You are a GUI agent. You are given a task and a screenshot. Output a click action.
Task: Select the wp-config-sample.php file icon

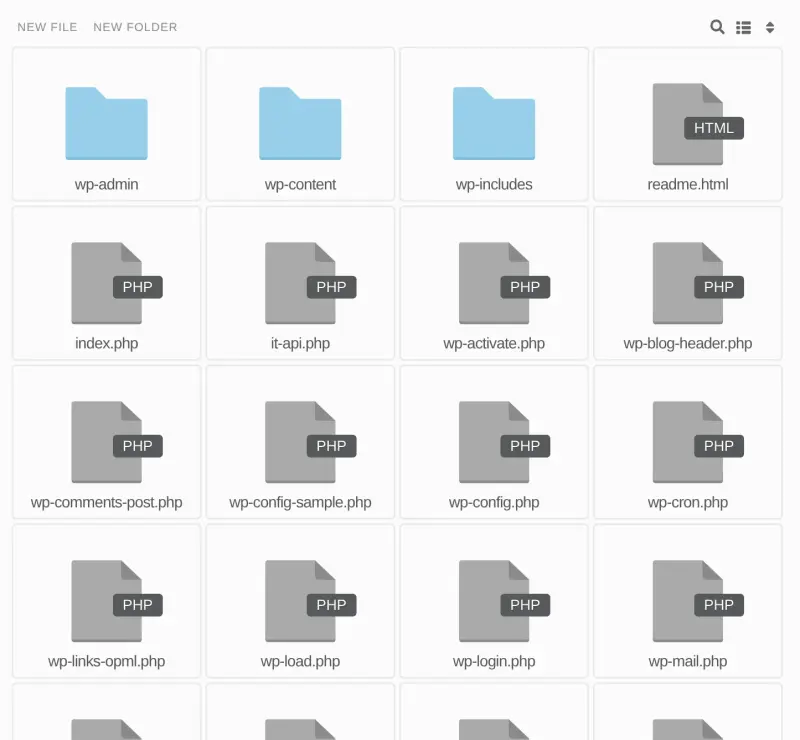click(x=310, y=442)
